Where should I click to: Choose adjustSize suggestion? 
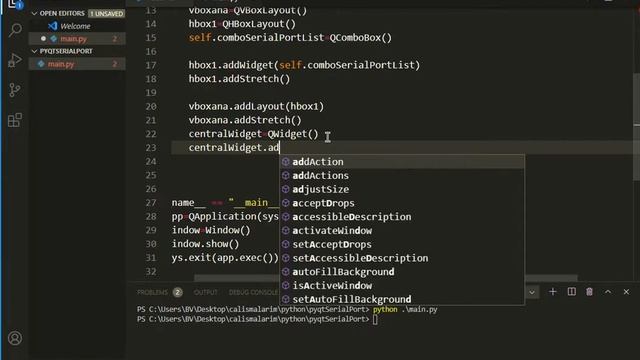click(x=402, y=189)
